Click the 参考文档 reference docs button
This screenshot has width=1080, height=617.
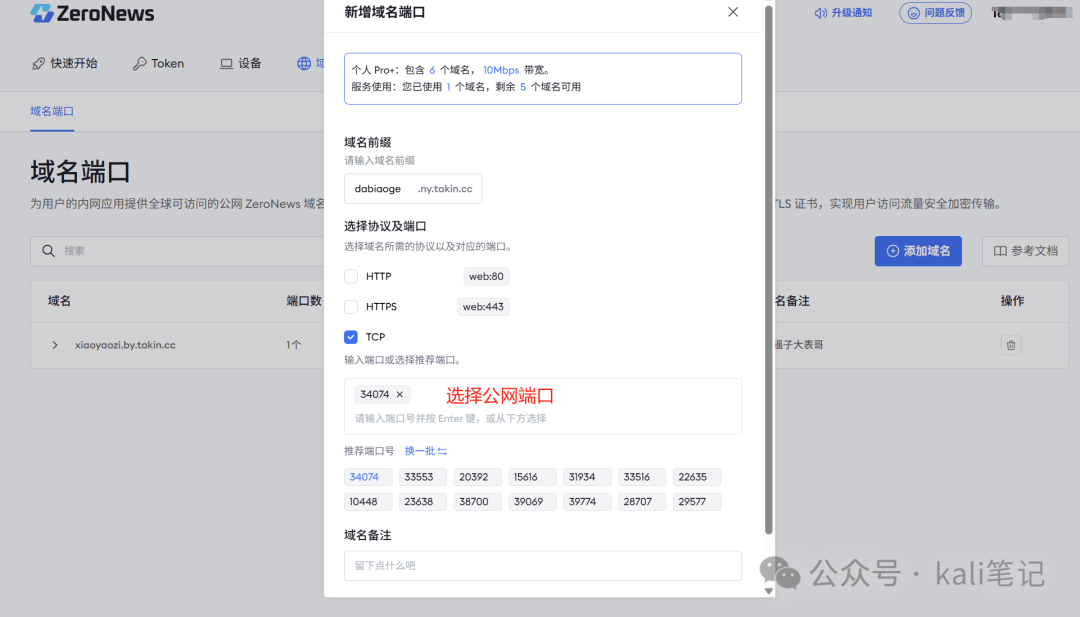pyautogui.click(x=1026, y=251)
